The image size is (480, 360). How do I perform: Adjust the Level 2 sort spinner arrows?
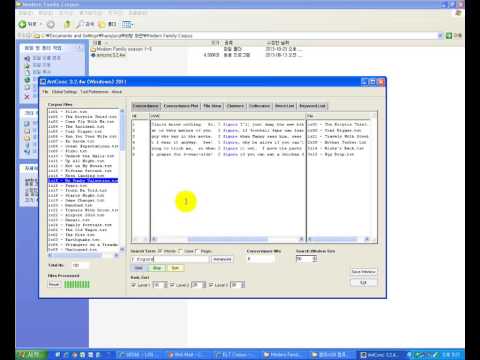[204, 285]
